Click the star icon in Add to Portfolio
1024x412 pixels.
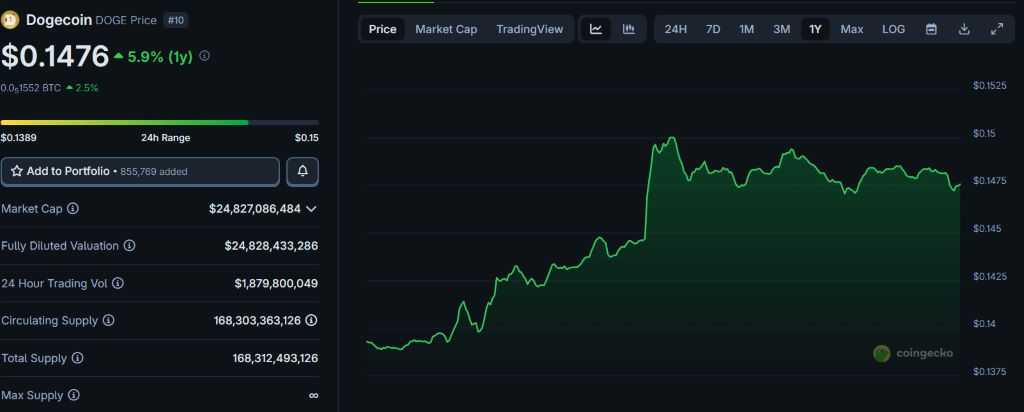pyautogui.click(x=17, y=171)
